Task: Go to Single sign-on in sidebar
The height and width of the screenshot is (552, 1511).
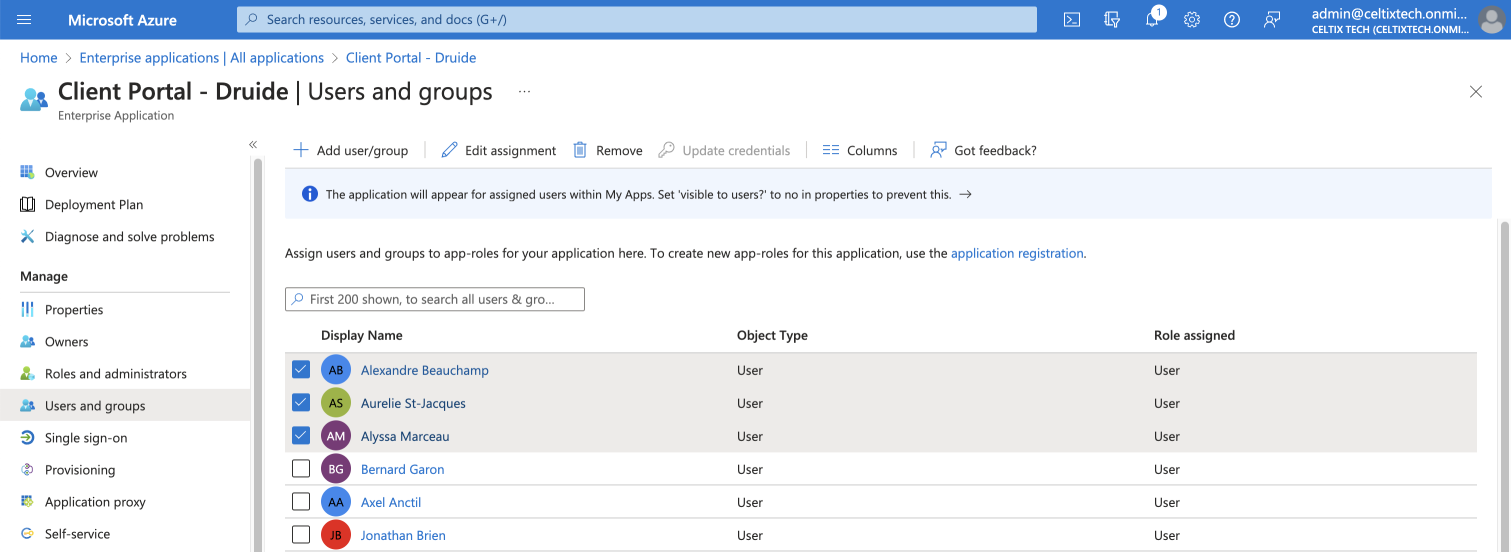Action: (86, 438)
